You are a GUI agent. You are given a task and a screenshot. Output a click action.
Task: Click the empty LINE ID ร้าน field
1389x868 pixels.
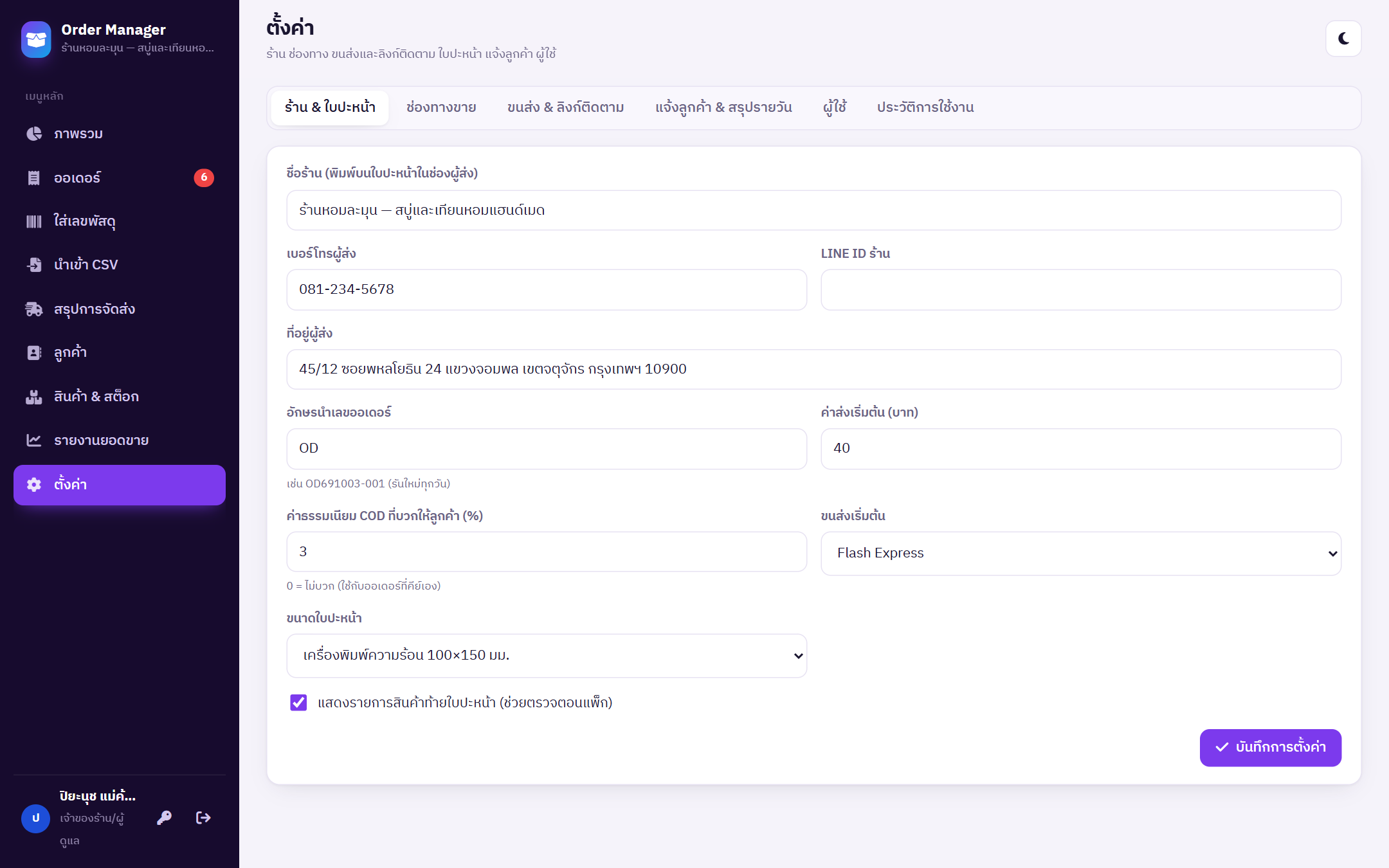(x=1081, y=289)
